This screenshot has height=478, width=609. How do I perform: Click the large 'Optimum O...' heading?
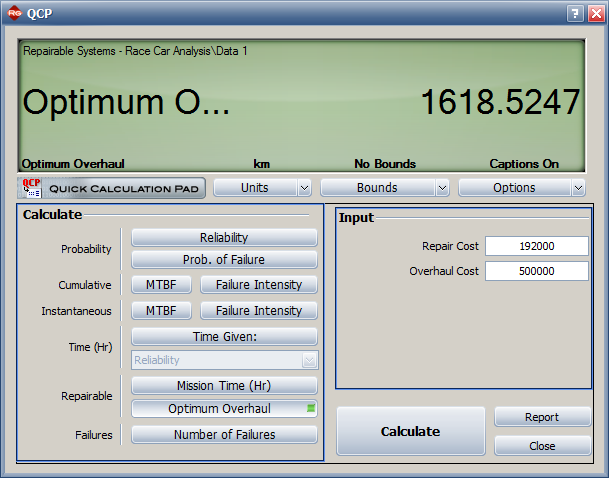(x=126, y=103)
